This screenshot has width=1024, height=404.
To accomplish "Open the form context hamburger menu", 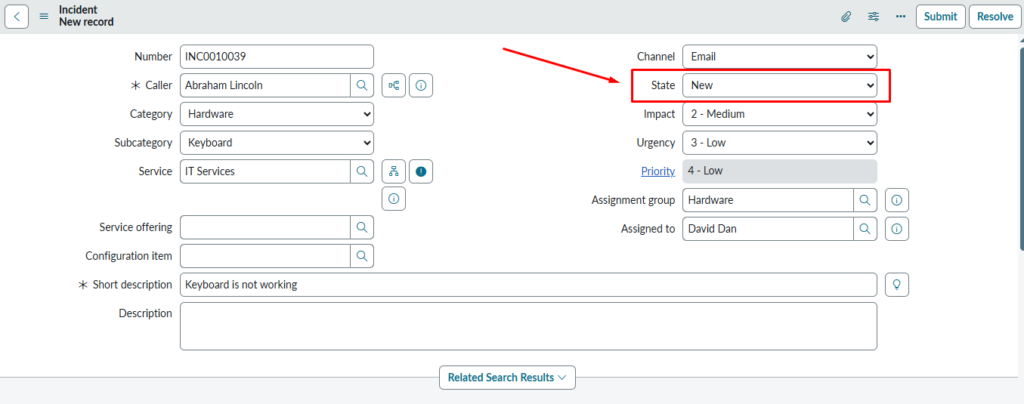I will (44, 16).
